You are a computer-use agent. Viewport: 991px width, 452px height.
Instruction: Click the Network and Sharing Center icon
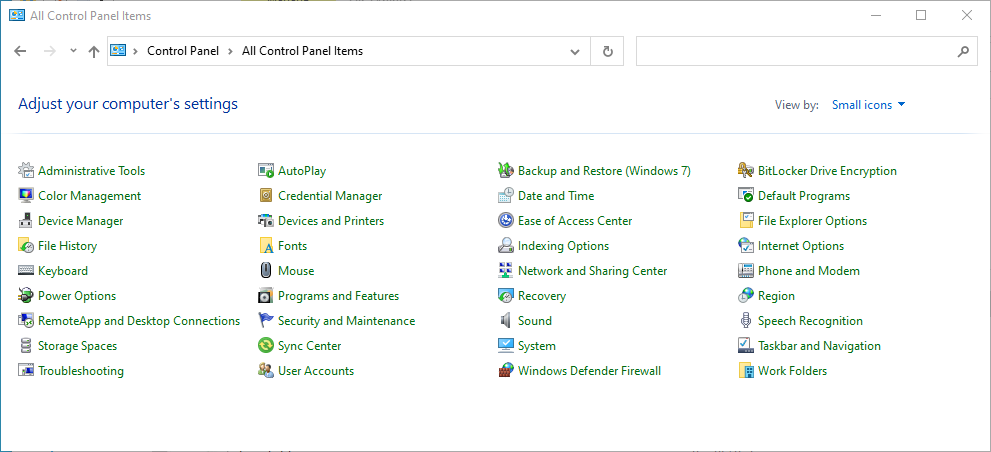(506, 271)
